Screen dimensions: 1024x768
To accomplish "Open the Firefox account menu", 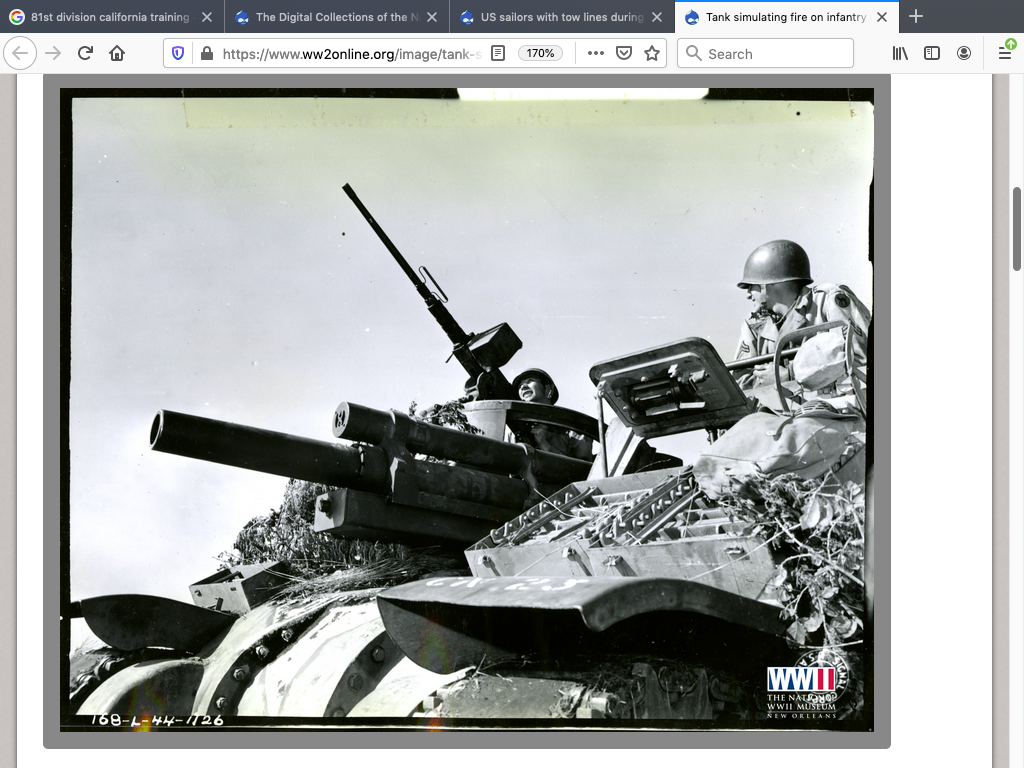I will [x=964, y=53].
